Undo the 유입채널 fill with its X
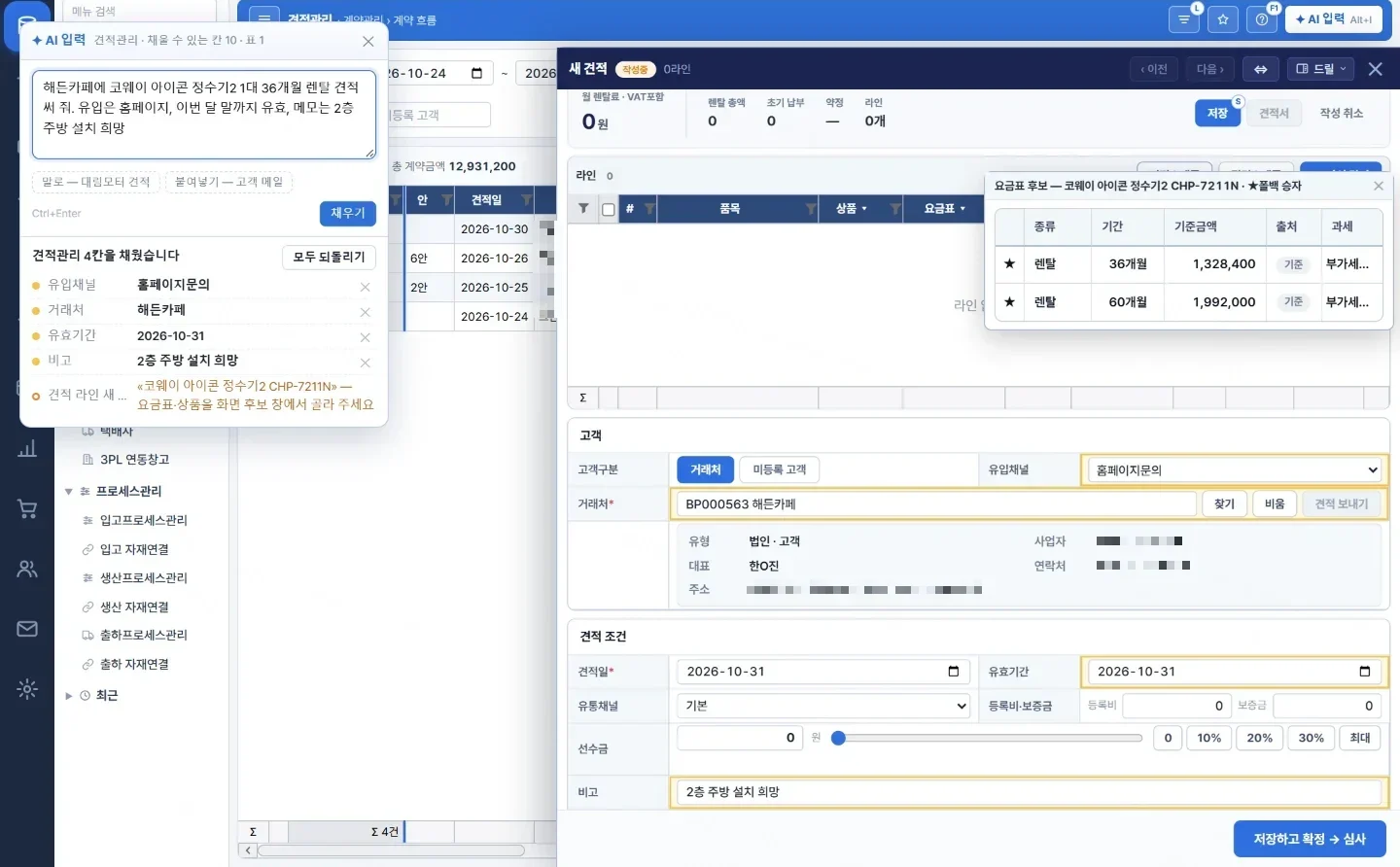 (x=365, y=287)
